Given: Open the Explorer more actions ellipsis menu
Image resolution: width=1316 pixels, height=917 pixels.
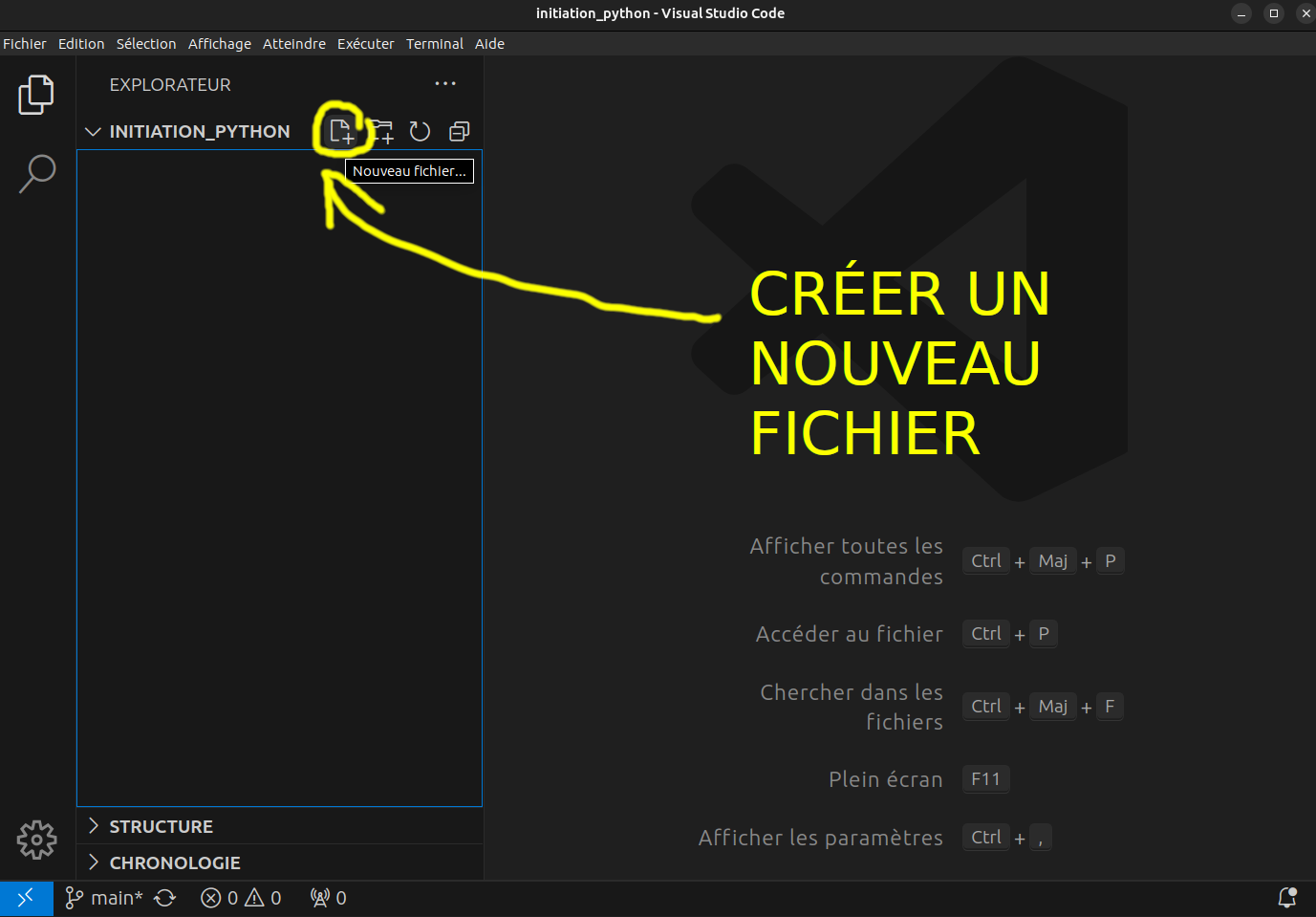Looking at the screenshot, I should tap(445, 84).
